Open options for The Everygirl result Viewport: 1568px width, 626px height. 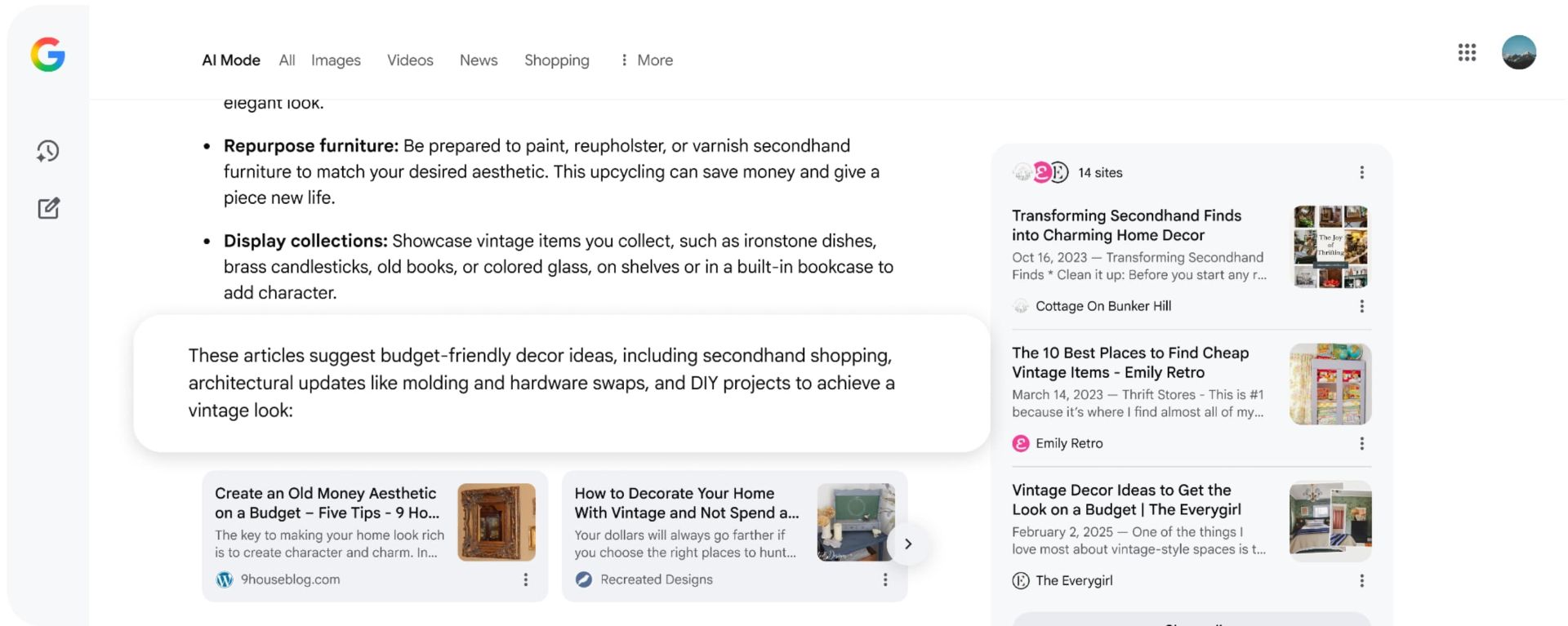click(1361, 580)
